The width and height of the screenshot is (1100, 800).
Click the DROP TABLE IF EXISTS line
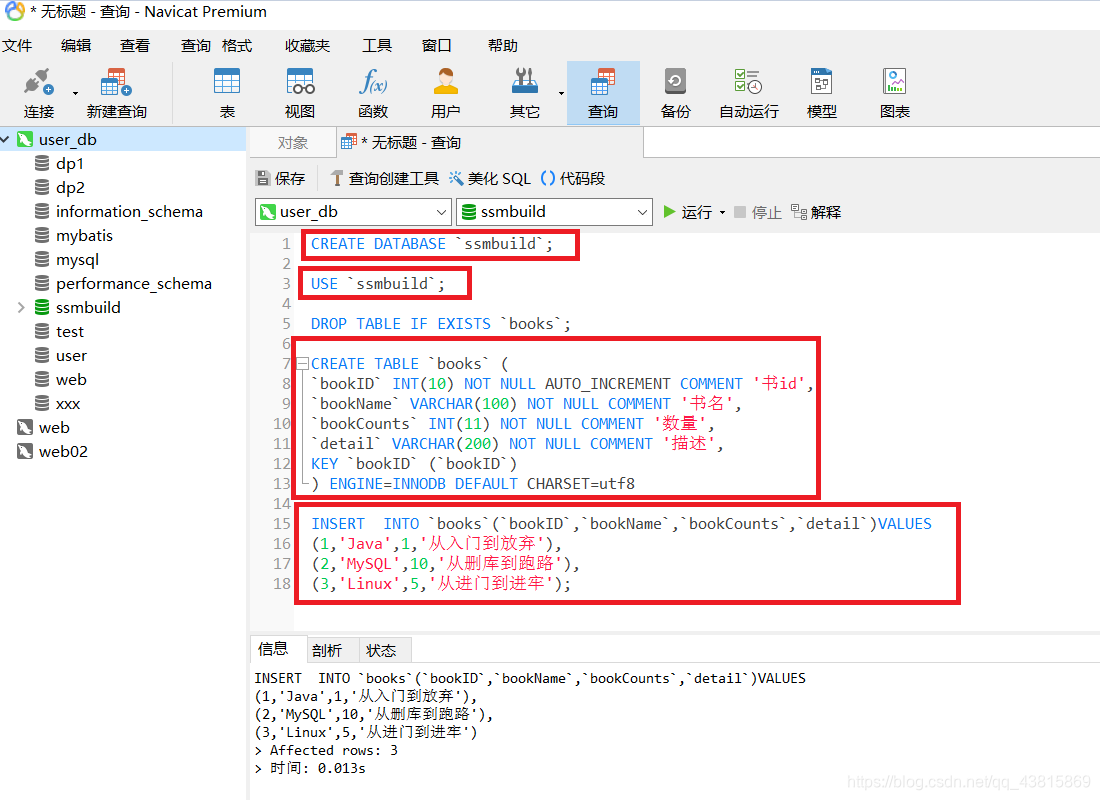[x=441, y=324]
